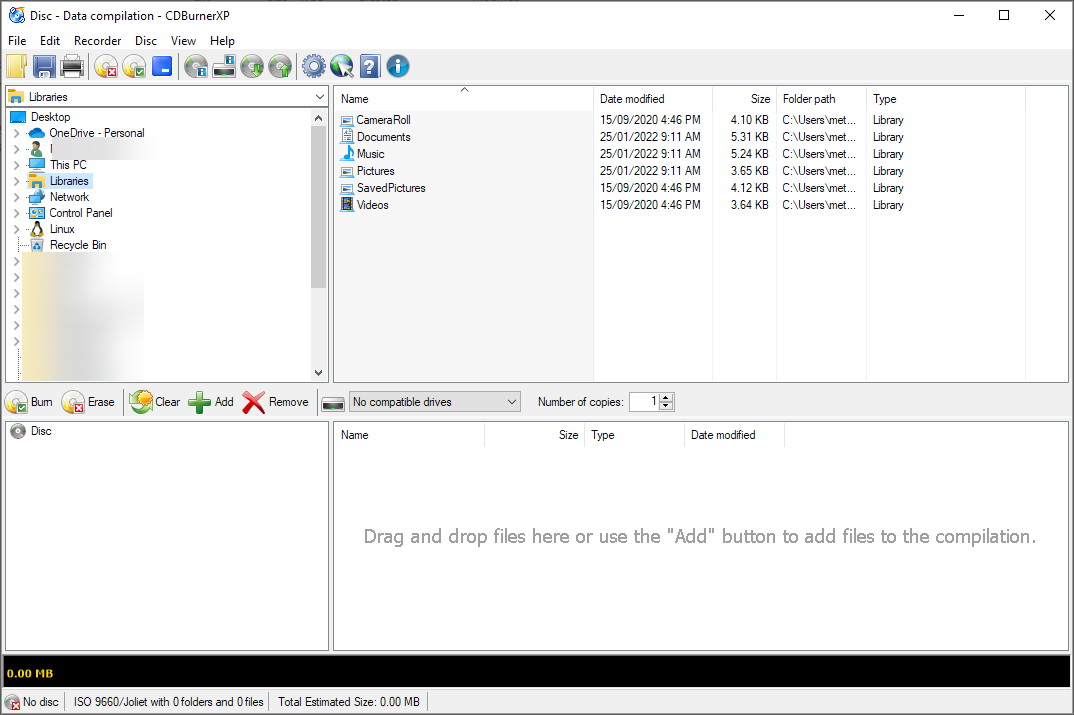Click the Erase button above the compilation
The width and height of the screenshot is (1074, 715).
tap(88, 402)
